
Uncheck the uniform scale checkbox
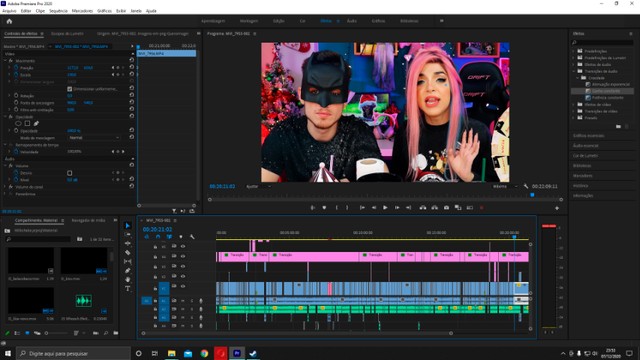[69, 89]
